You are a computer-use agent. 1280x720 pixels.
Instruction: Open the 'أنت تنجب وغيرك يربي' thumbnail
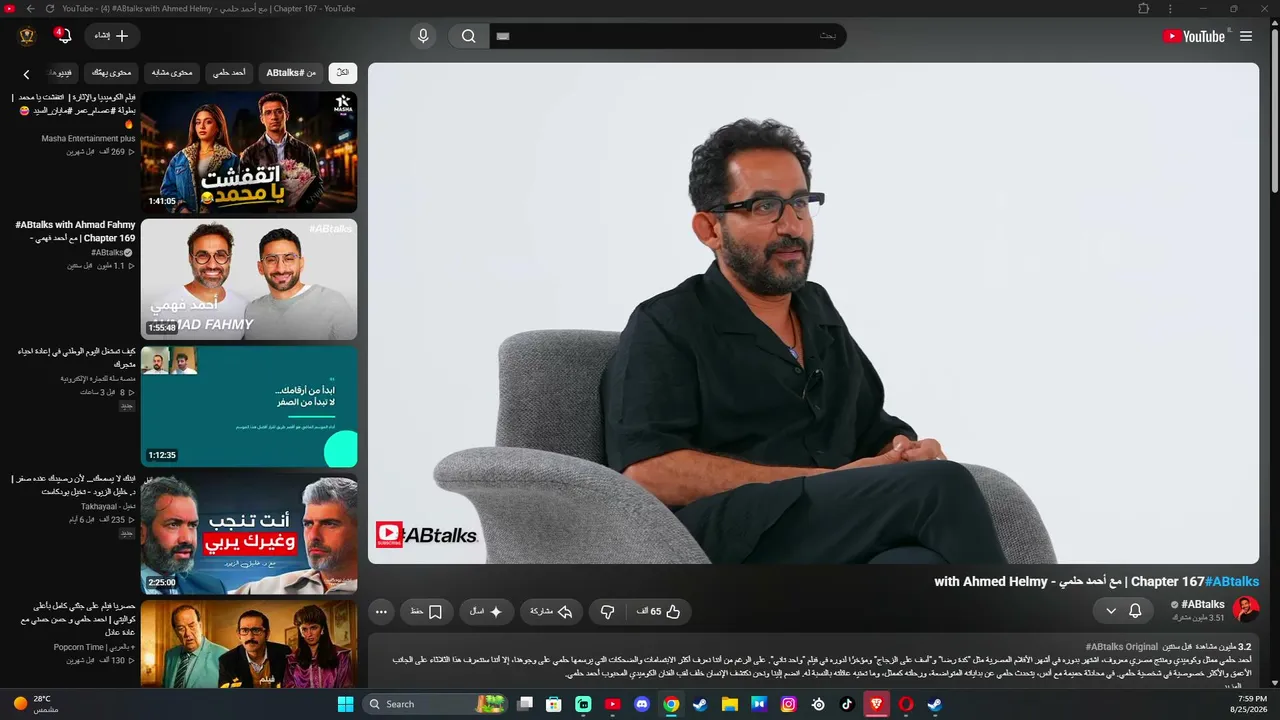(249, 533)
